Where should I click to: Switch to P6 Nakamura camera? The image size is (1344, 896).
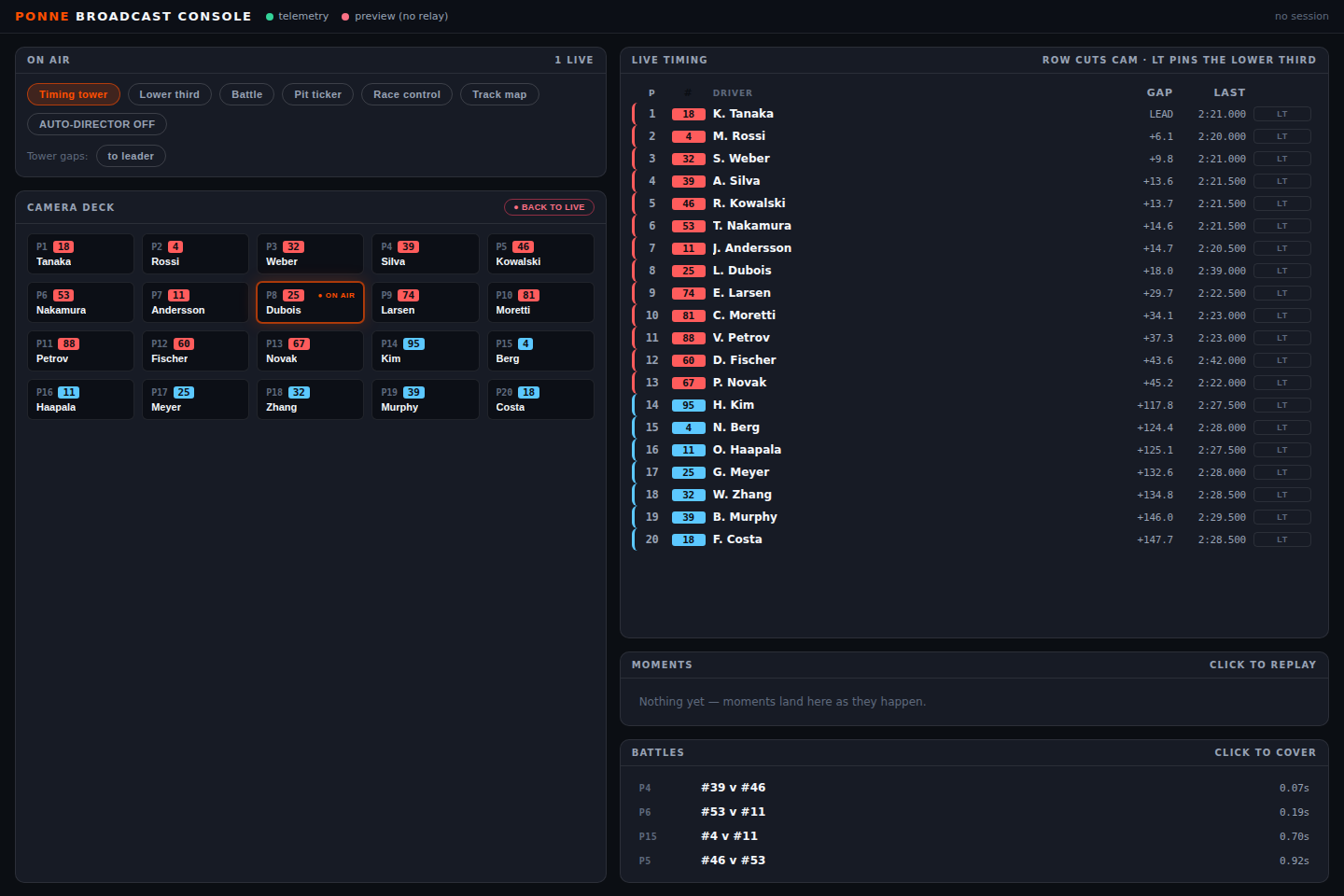coord(80,302)
